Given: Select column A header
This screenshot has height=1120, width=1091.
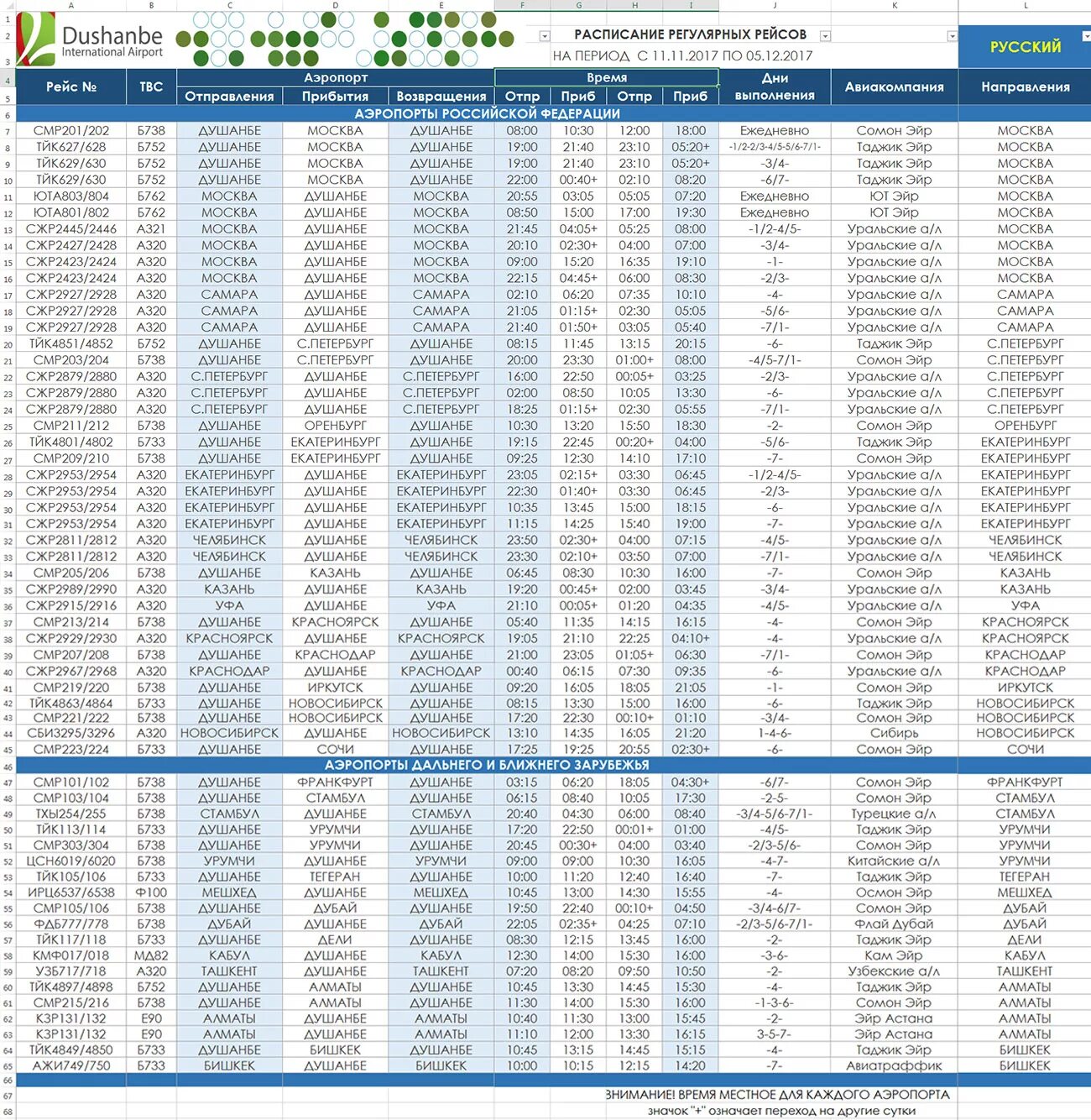Looking at the screenshot, I should click(x=71, y=5).
